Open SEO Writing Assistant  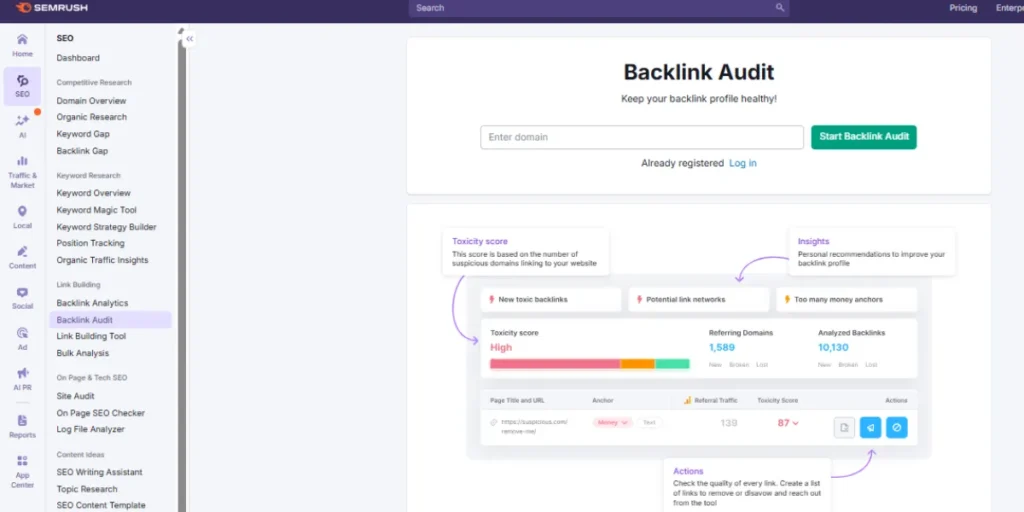tap(99, 472)
